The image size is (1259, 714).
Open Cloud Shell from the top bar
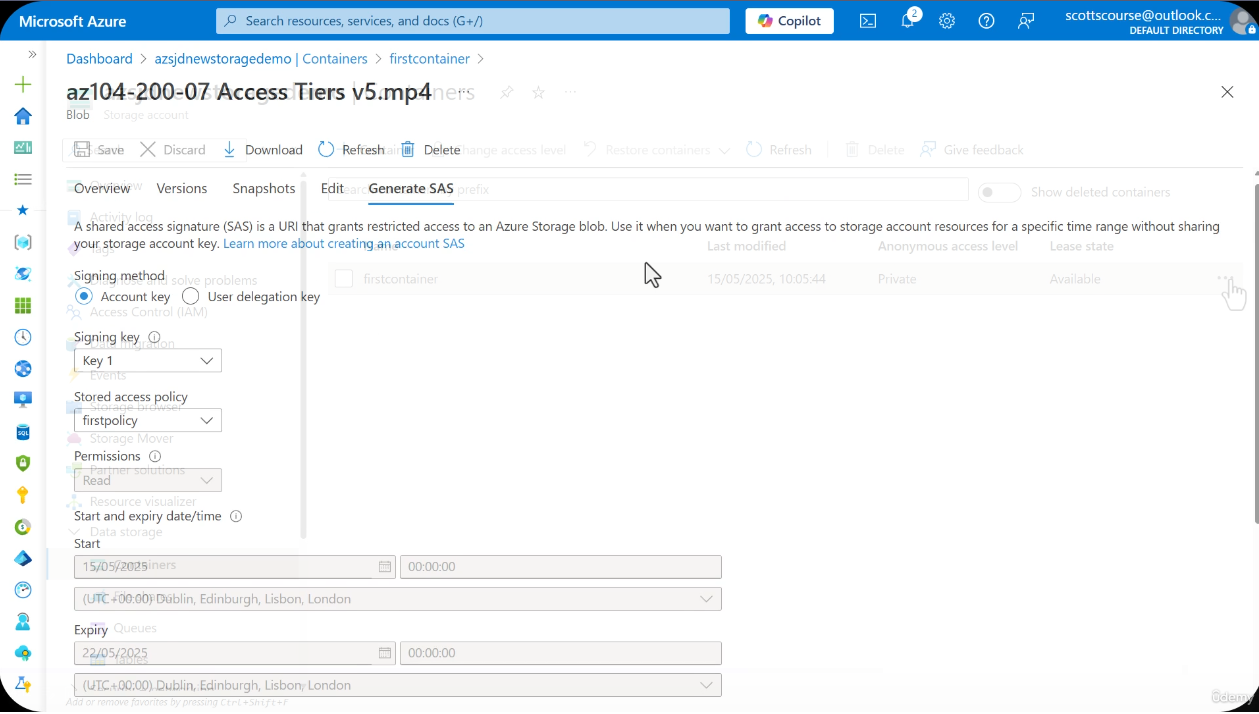[868, 21]
